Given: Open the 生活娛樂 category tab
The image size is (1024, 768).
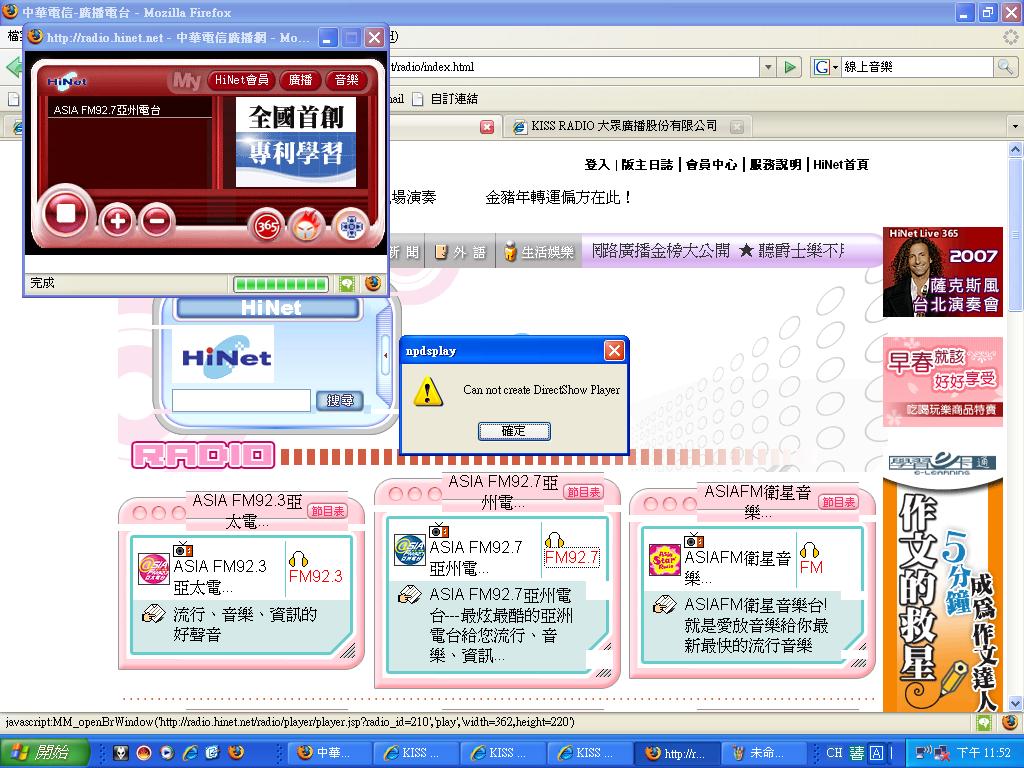Looking at the screenshot, I should pyautogui.click(x=539, y=252).
